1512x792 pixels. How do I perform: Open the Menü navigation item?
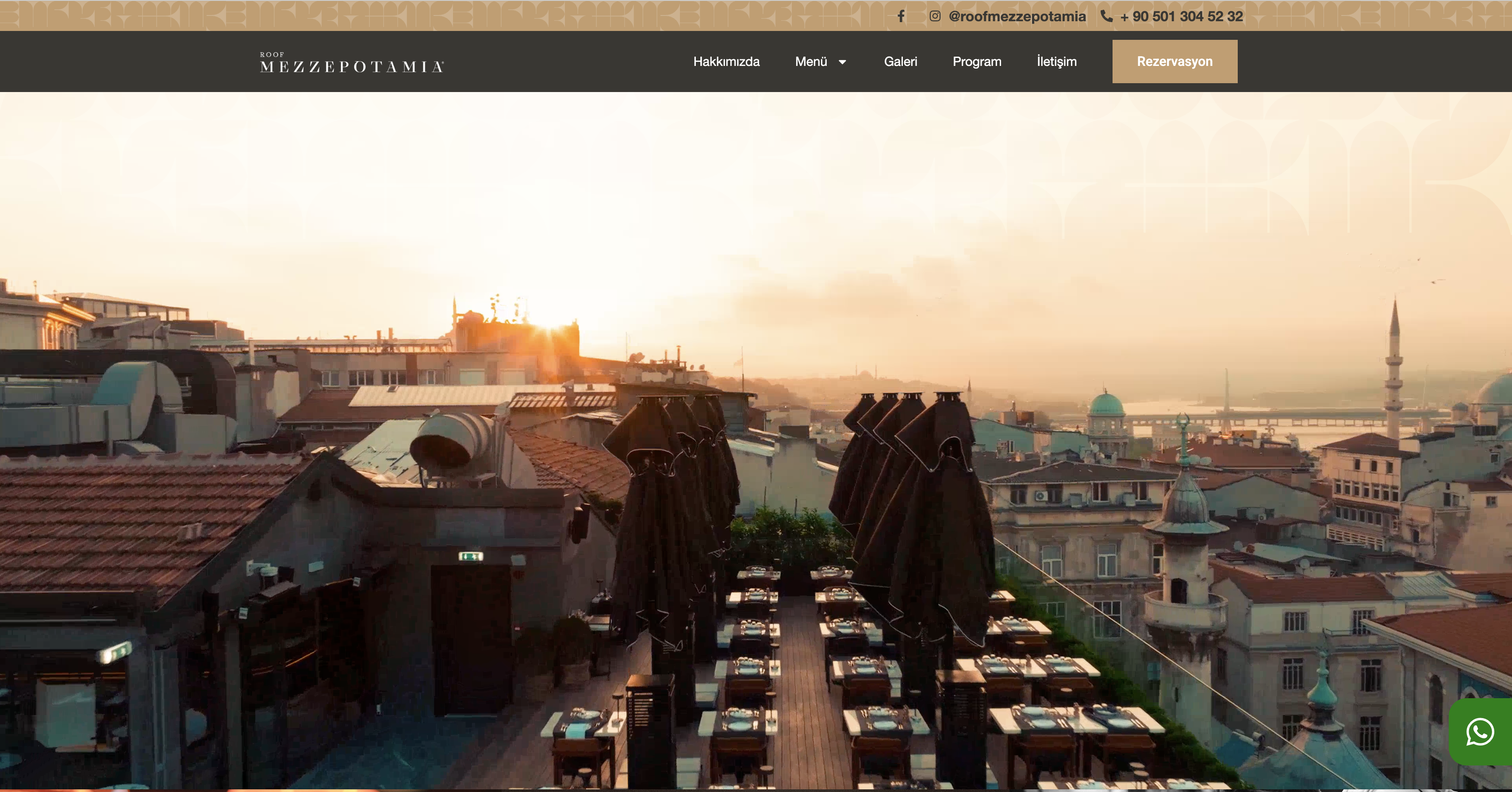click(811, 62)
